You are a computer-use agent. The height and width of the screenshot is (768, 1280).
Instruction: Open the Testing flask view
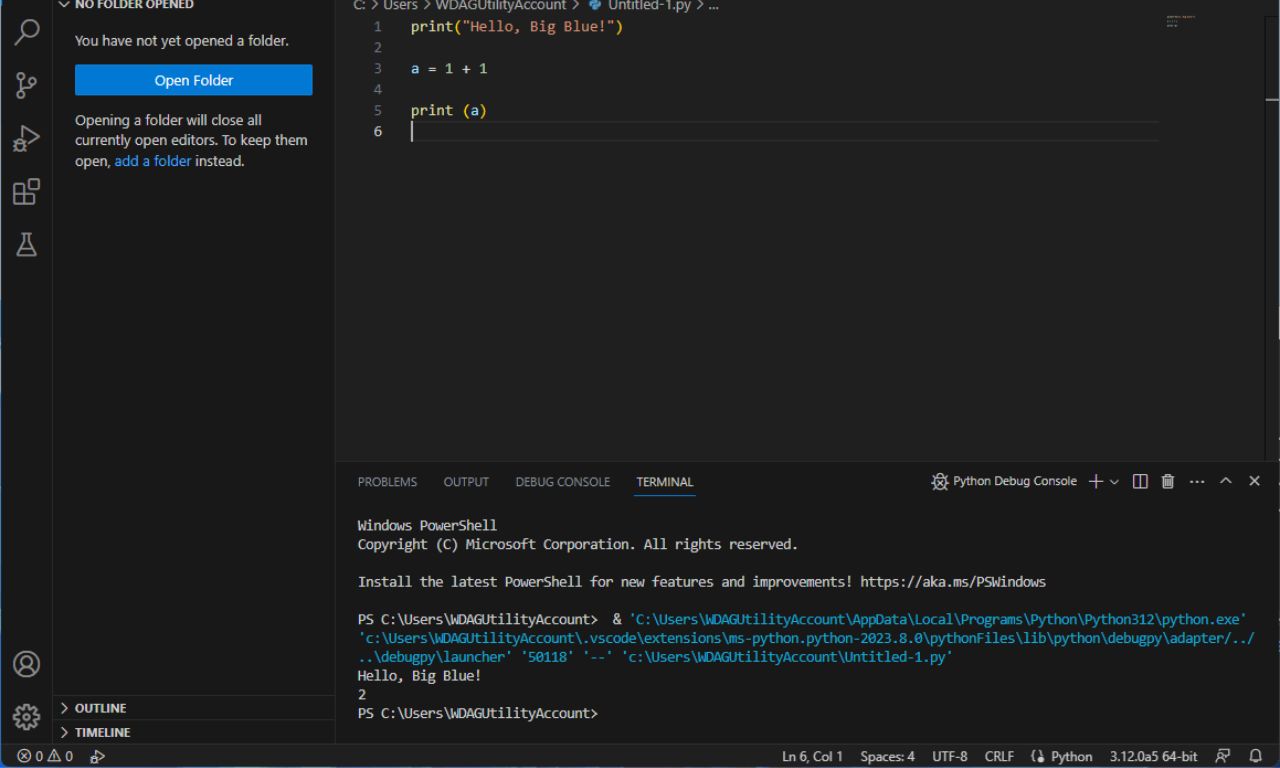pos(27,245)
